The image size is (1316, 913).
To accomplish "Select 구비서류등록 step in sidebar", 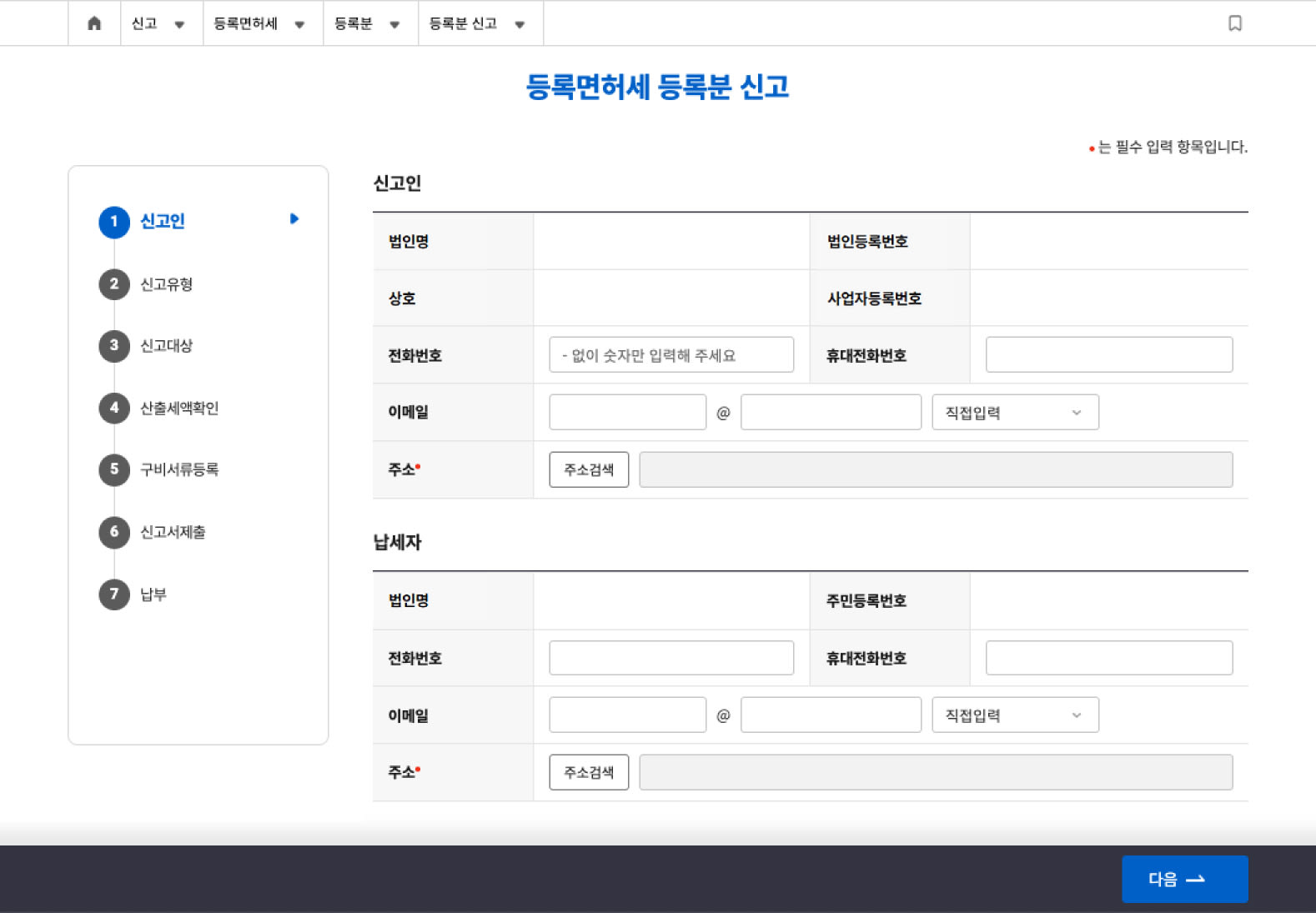I will coord(179,469).
